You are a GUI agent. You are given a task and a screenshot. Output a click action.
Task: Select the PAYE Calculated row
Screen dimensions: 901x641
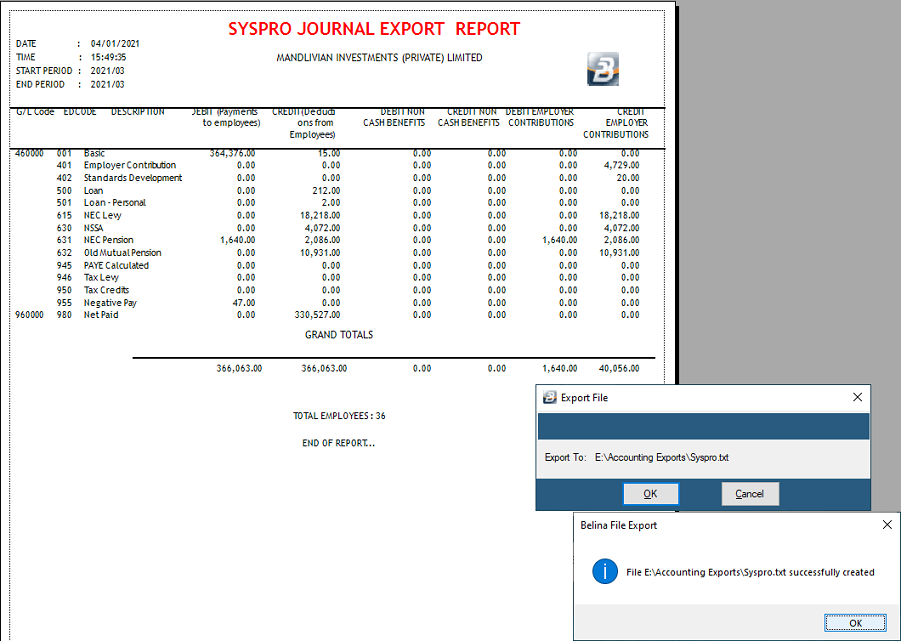click(x=116, y=265)
